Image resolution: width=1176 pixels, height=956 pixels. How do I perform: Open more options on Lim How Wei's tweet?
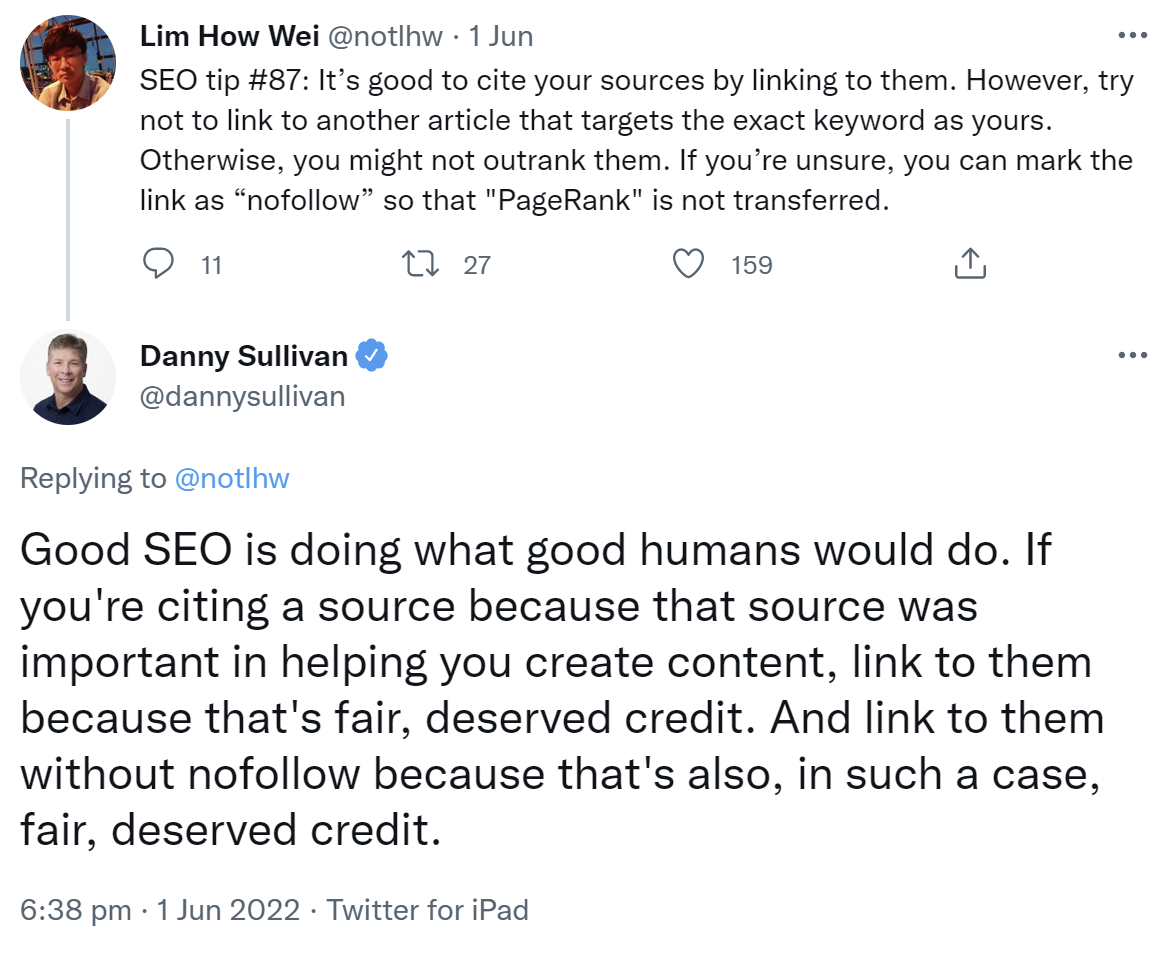pyautogui.click(x=1132, y=36)
